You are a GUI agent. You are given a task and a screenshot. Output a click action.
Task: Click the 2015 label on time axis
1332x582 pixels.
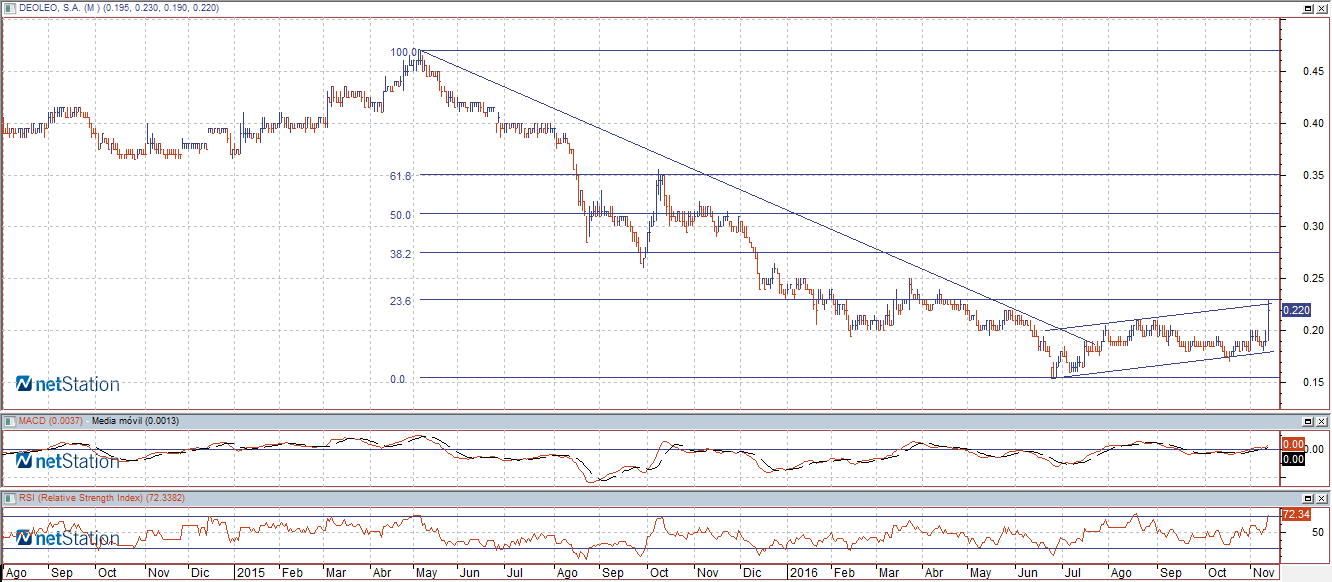[x=251, y=573]
